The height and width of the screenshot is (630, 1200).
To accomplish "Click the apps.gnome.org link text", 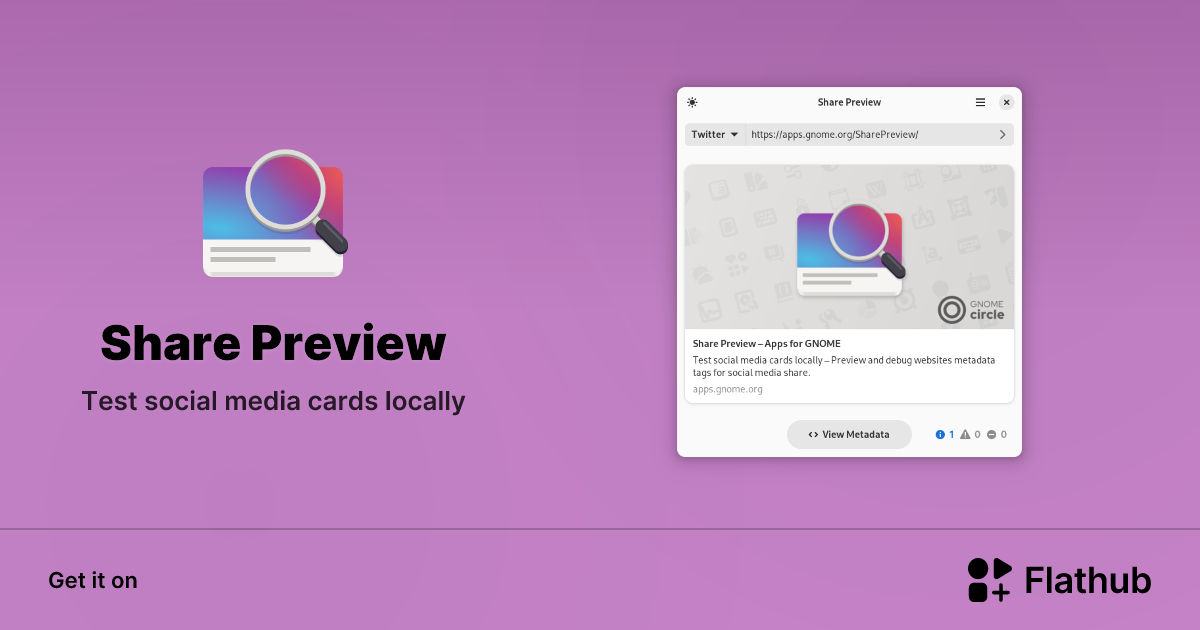I will click(x=725, y=388).
